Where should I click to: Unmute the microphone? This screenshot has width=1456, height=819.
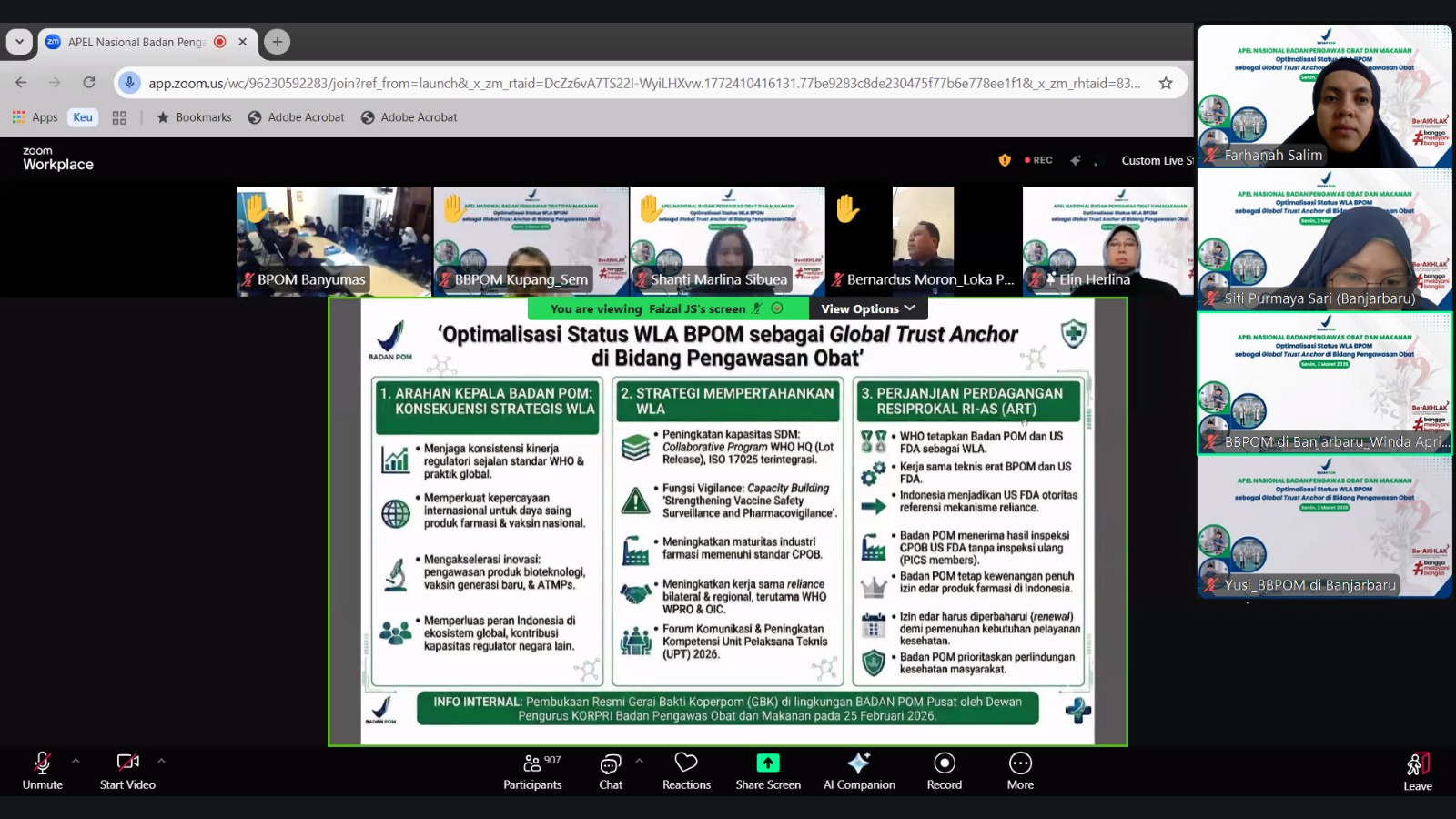(43, 771)
